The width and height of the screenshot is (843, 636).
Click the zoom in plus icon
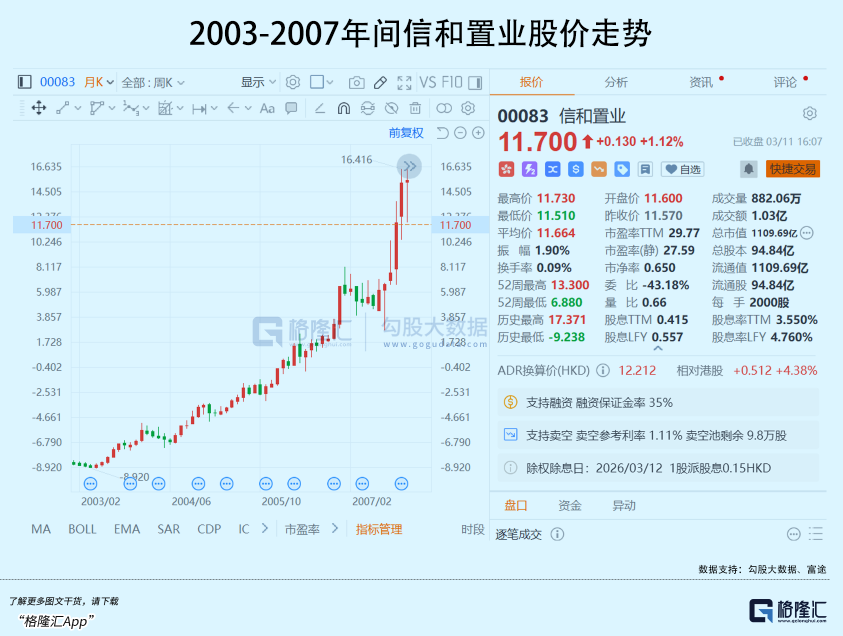[478, 133]
